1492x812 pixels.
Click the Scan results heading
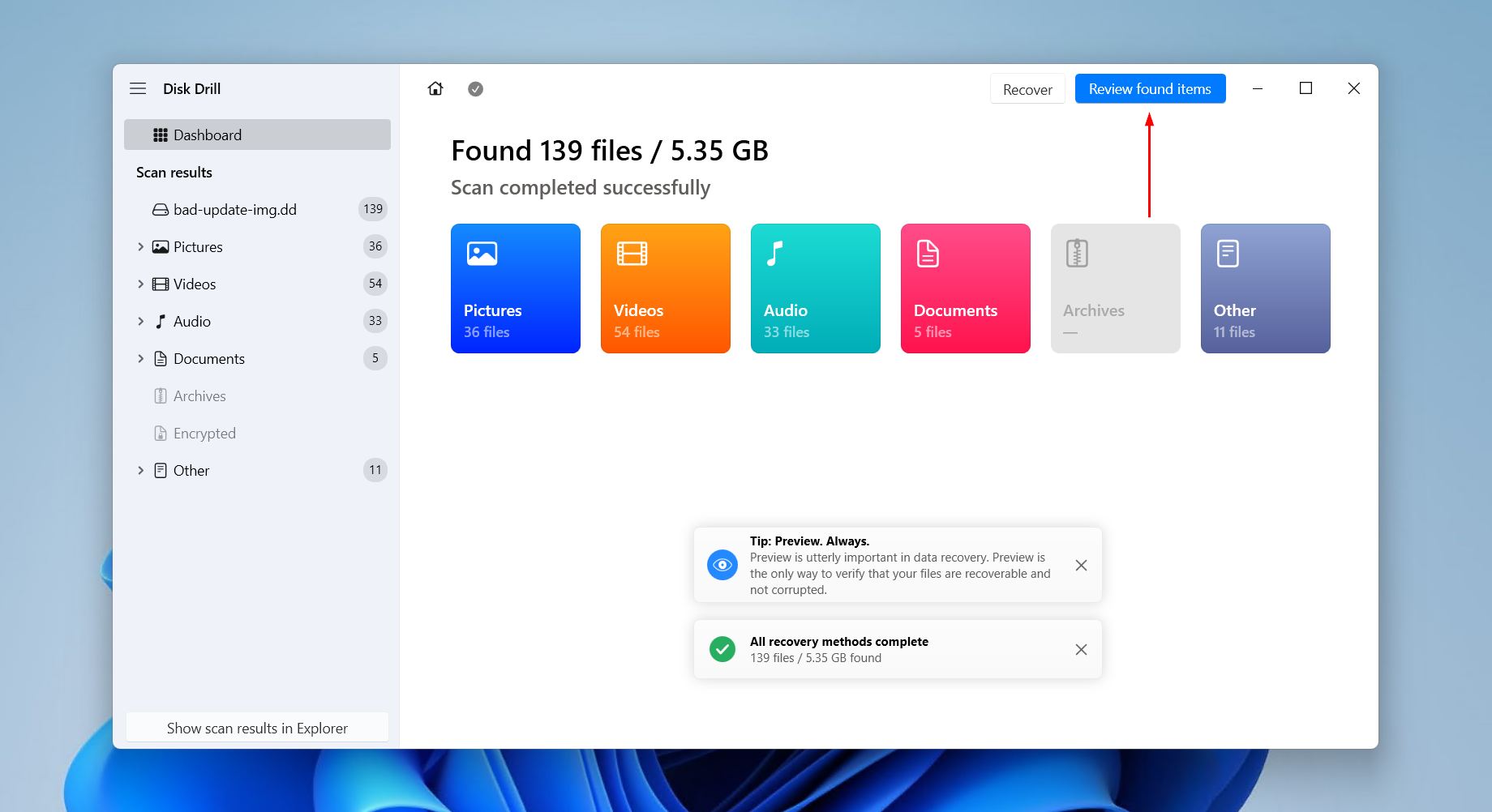(174, 173)
